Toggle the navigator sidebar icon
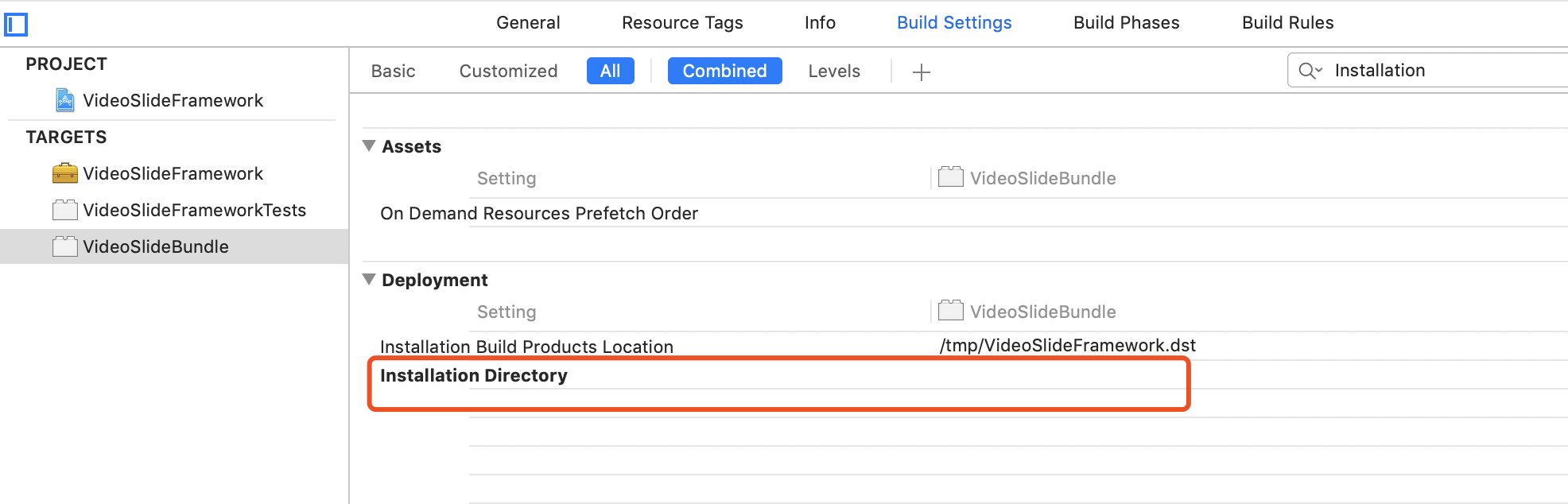 16,25
